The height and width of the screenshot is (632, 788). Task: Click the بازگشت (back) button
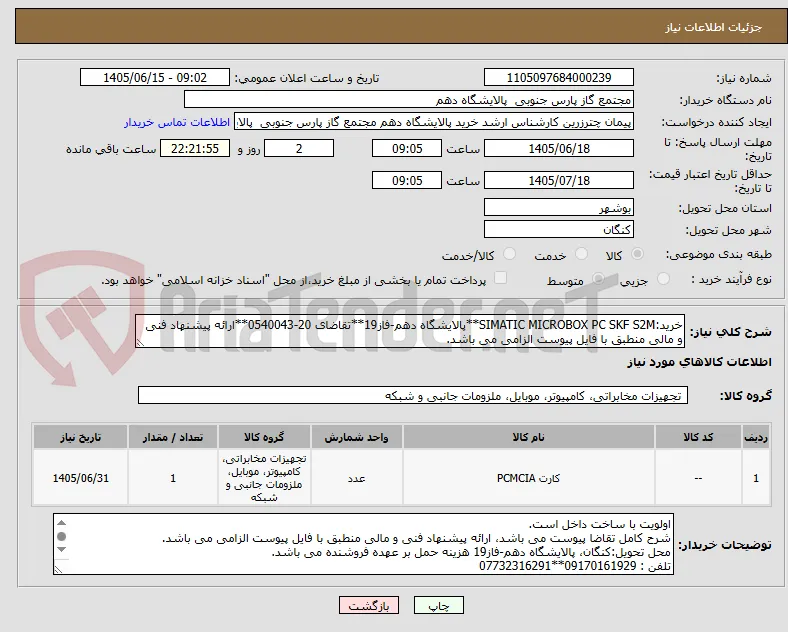[369, 605]
